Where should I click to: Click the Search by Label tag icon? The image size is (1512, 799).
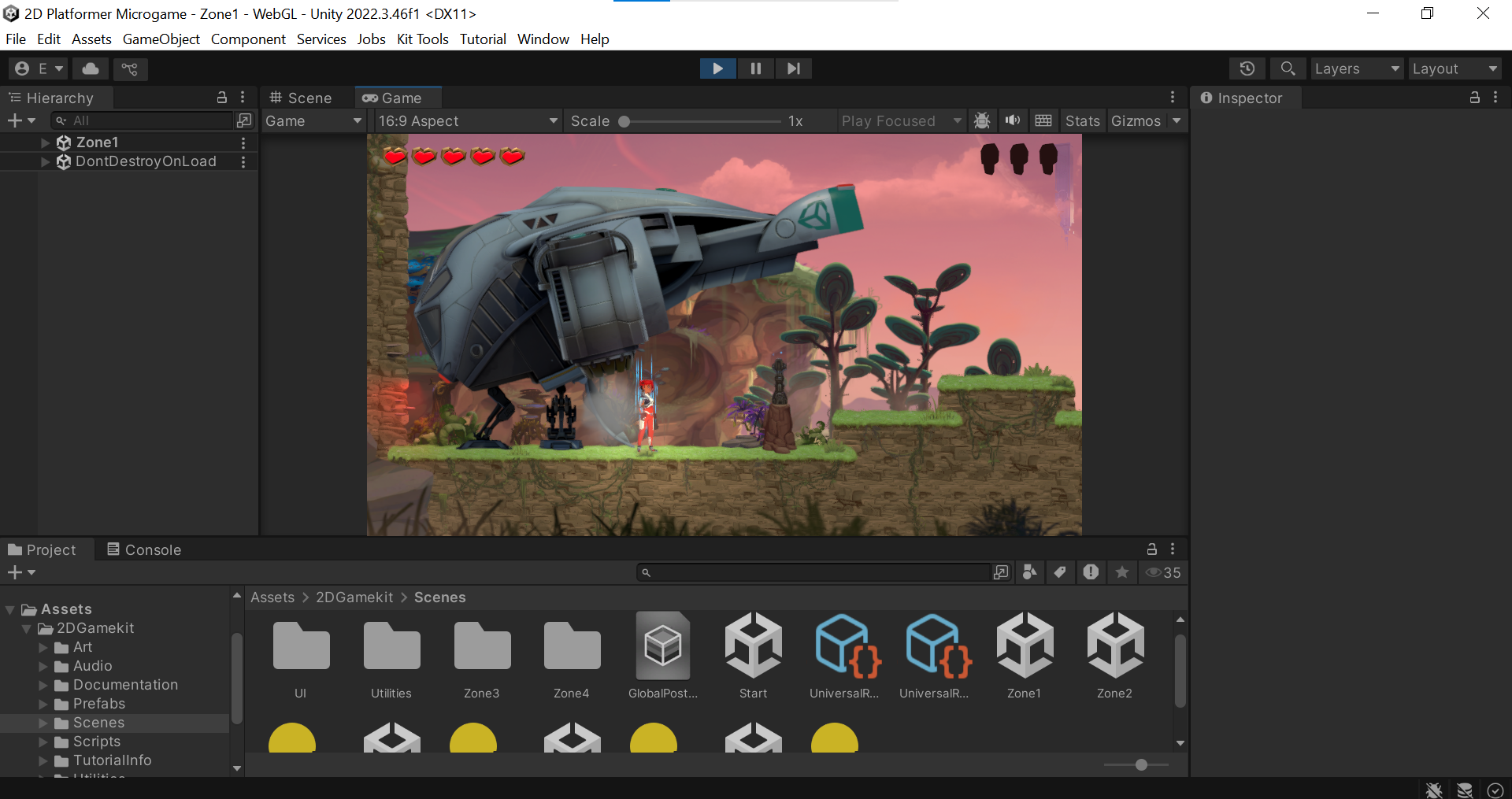tap(1060, 572)
